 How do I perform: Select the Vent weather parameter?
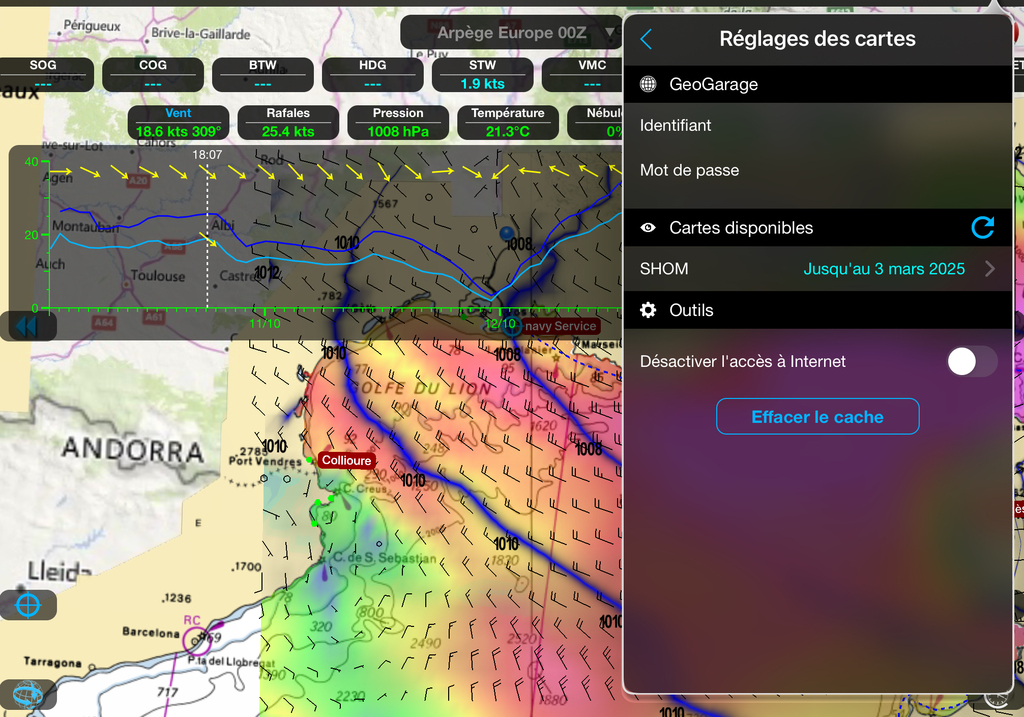pyautogui.click(x=178, y=123)
